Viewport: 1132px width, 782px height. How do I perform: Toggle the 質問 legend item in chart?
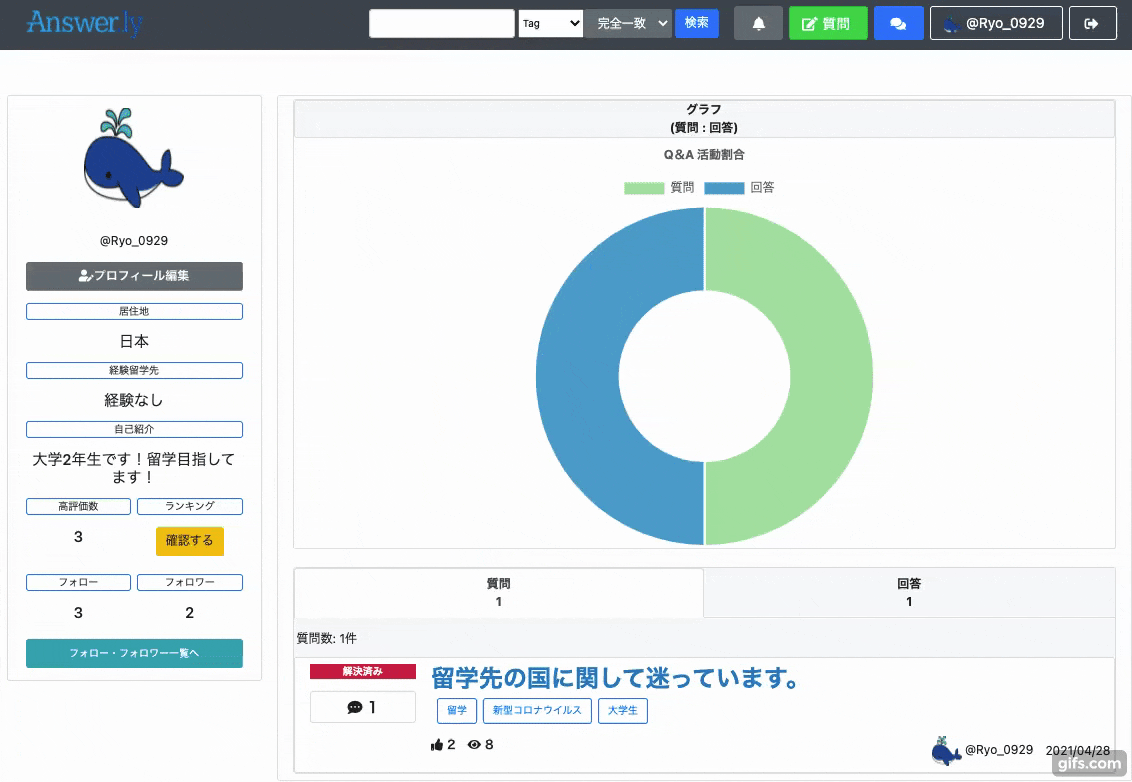coord(658,188)
